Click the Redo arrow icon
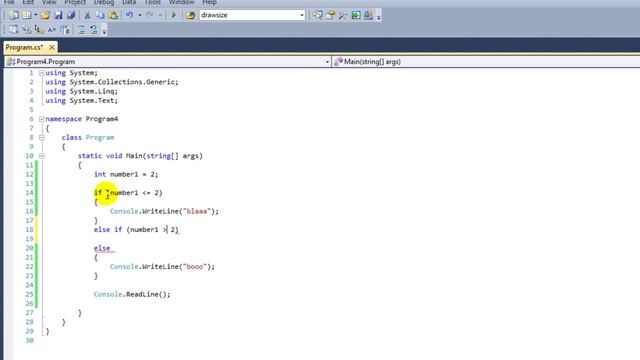640x360 pixels. pos(150,16)
